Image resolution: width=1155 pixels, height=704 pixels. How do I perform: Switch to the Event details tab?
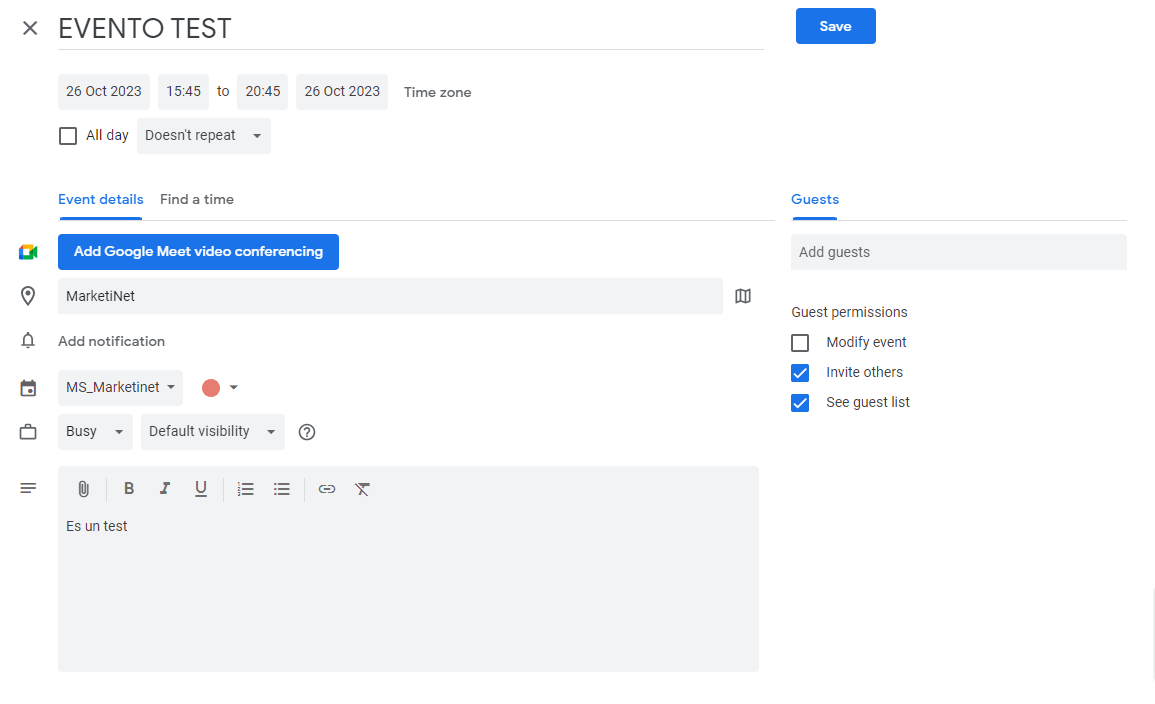pos(101,200)
